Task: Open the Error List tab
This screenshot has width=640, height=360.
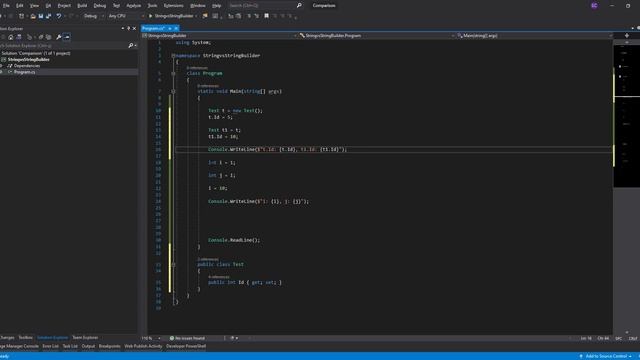Action: tap(51, 346)
